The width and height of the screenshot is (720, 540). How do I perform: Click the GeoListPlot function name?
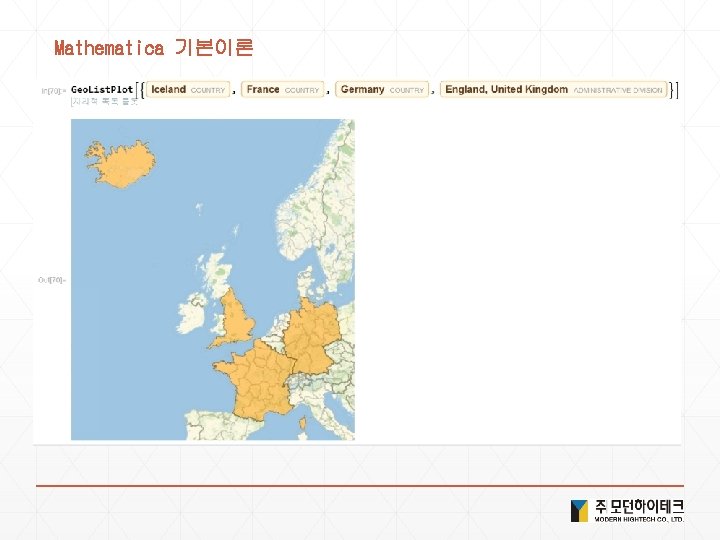point(102,90)
